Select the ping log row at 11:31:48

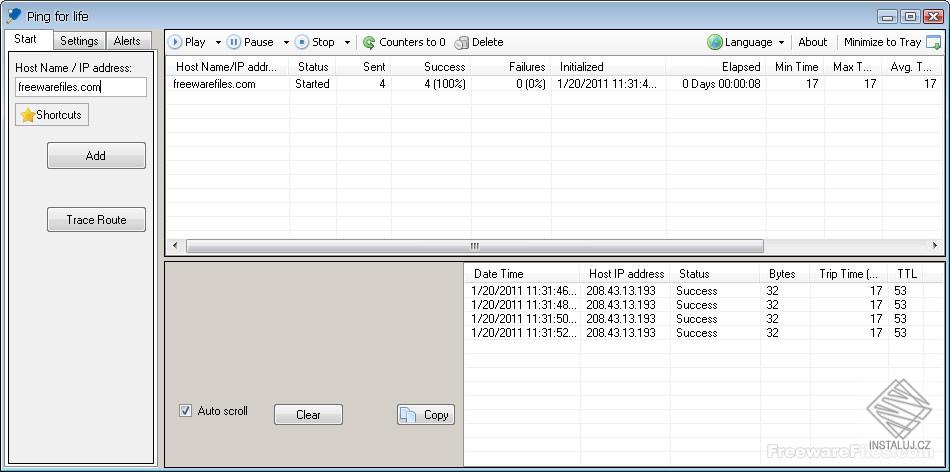[694, 305]
